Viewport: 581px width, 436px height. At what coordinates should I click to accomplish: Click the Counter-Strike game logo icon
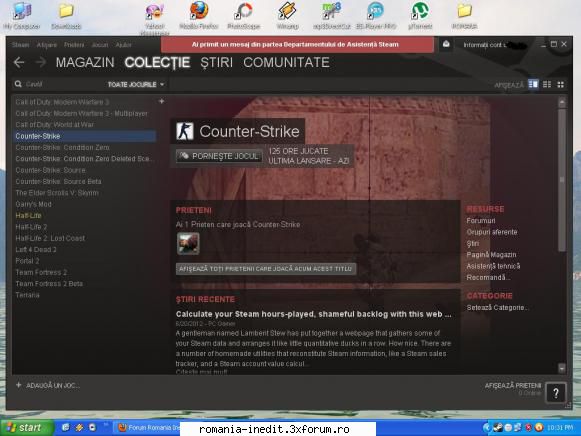[x=185, y=131]
